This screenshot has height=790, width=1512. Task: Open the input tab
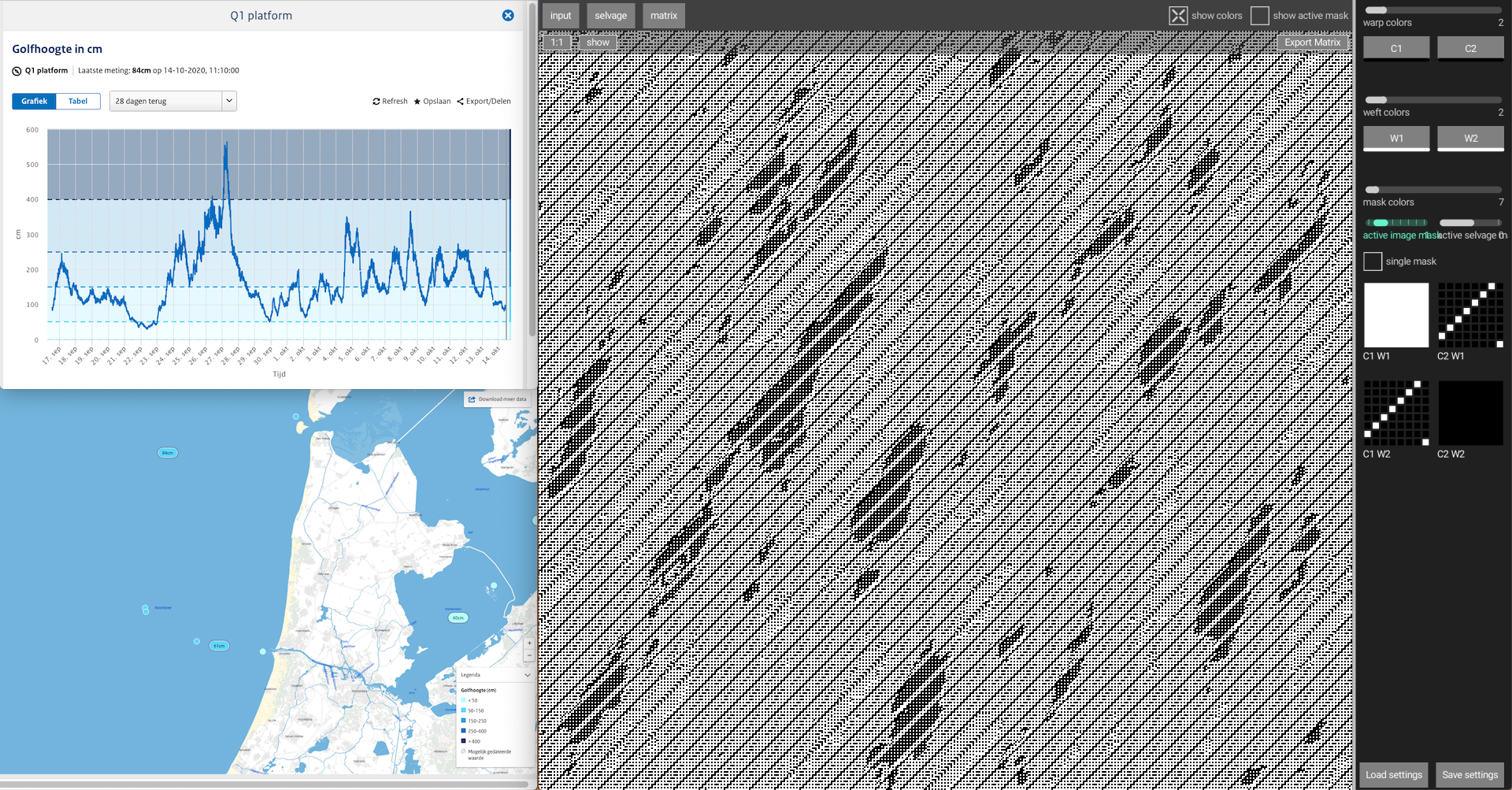coord(561,16)
